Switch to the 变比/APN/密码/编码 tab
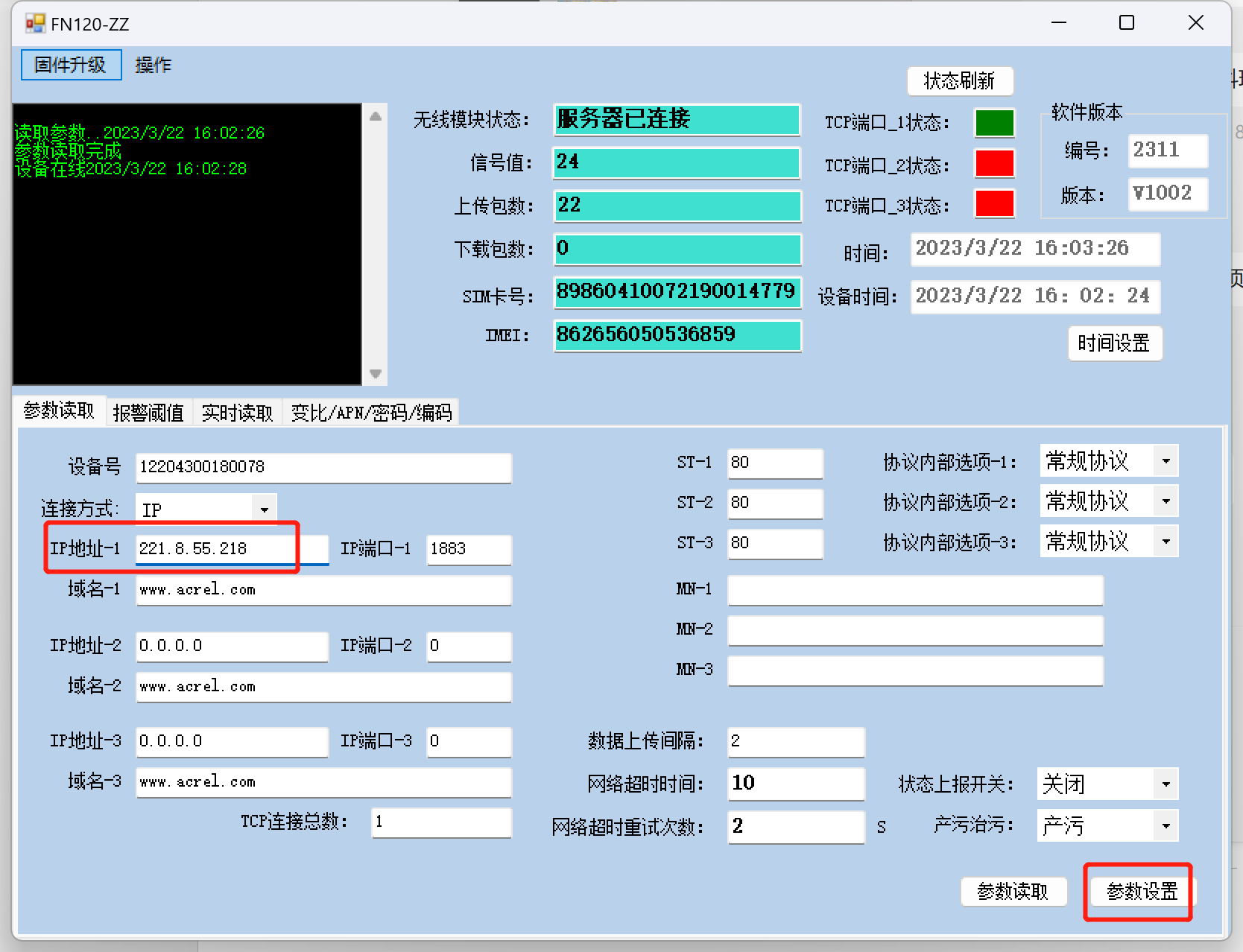The image size is (1243, 952). click(x=371, y=413)
